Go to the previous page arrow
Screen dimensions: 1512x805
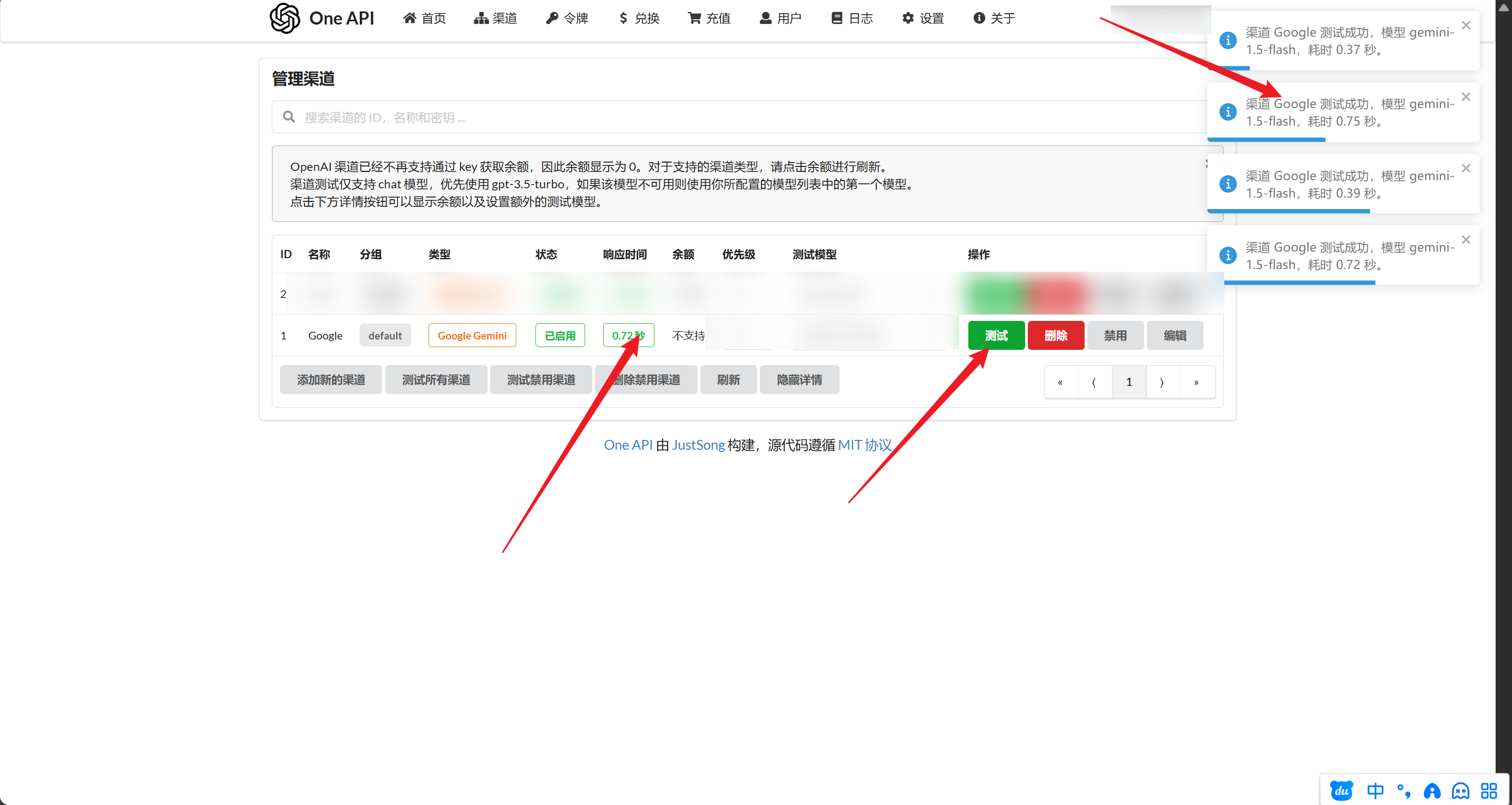pos(1094,383)
